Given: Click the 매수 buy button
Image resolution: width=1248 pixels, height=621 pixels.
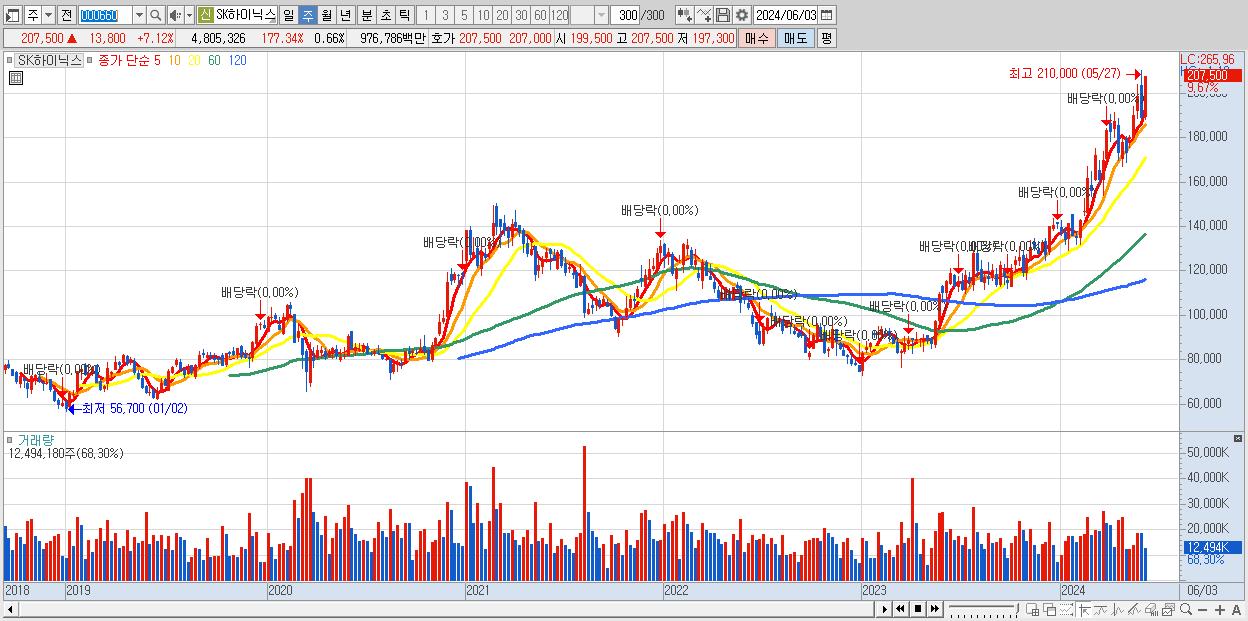Looking at the screenshot, I should (x=757, y=38).
